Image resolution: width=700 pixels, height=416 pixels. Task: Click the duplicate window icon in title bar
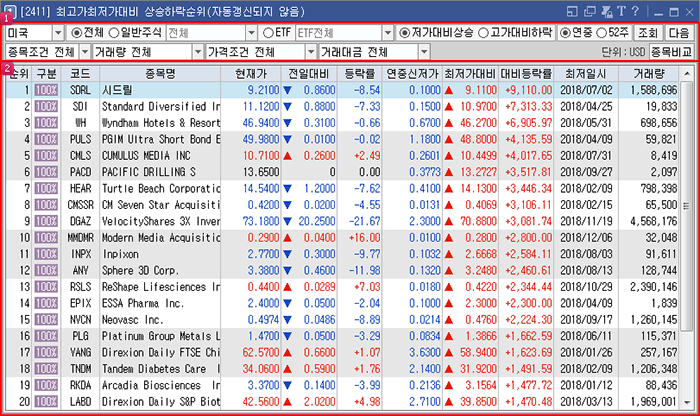tap(590, 12)
